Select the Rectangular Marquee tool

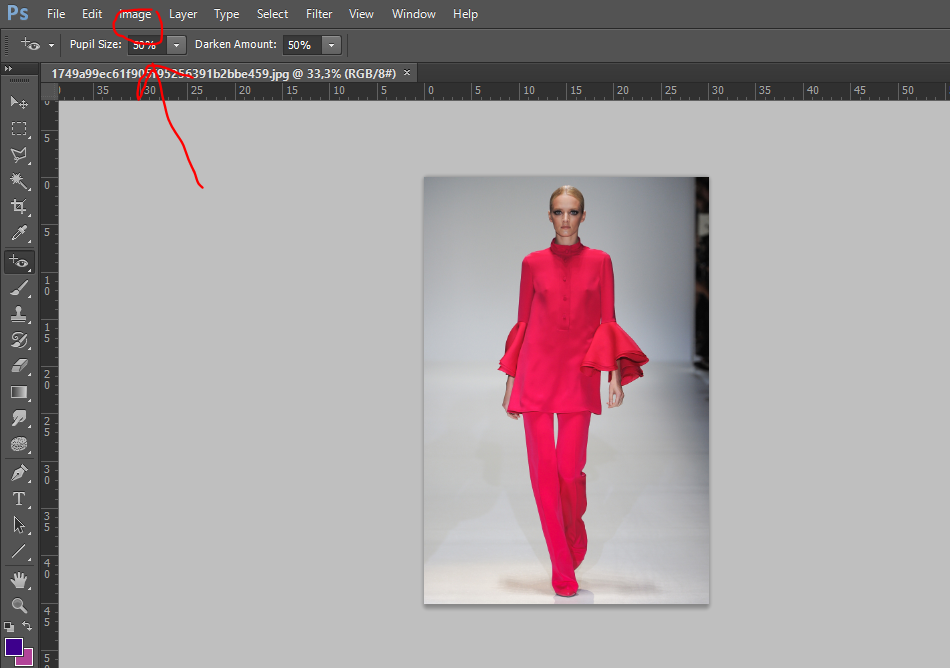[19, 129]
